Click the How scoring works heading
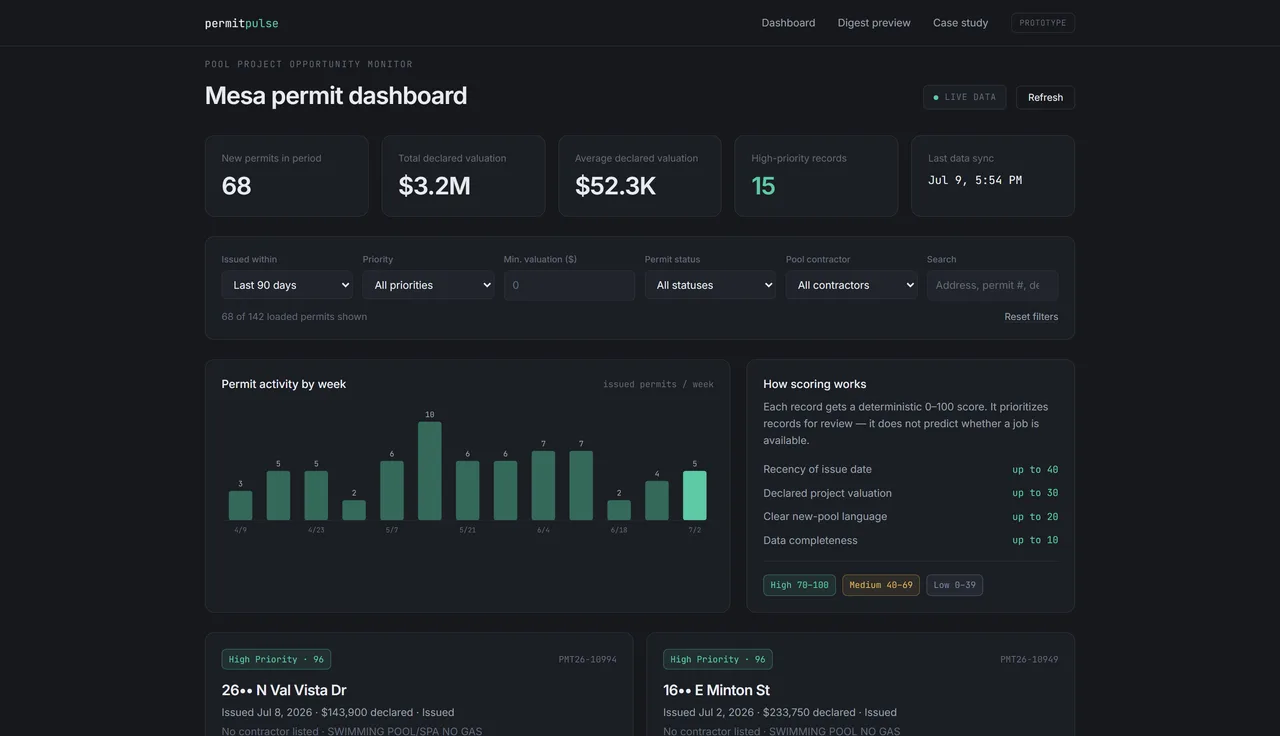This screenshot has width=1280, height=736. click(815, 384)
